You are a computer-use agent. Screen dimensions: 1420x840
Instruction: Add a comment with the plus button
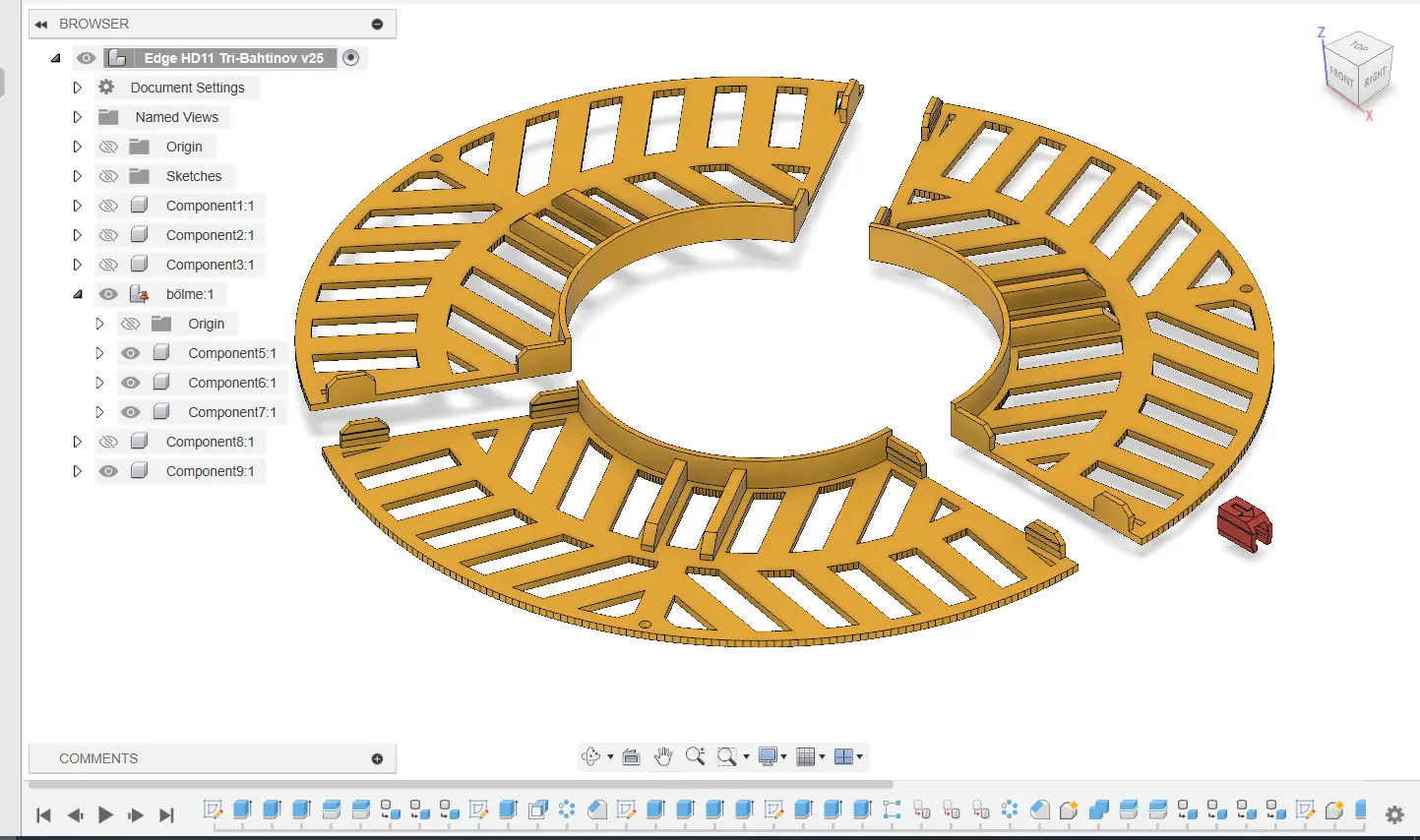[377, 758]
